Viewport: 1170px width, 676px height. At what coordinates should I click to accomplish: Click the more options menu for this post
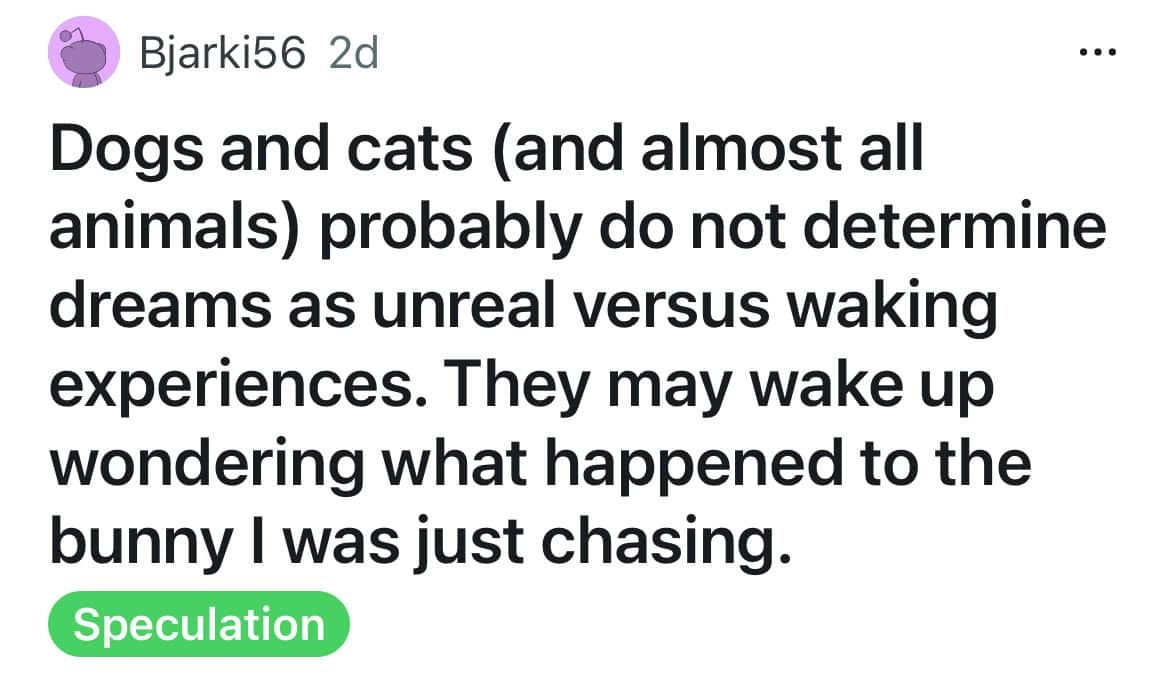pos(1096,52)
